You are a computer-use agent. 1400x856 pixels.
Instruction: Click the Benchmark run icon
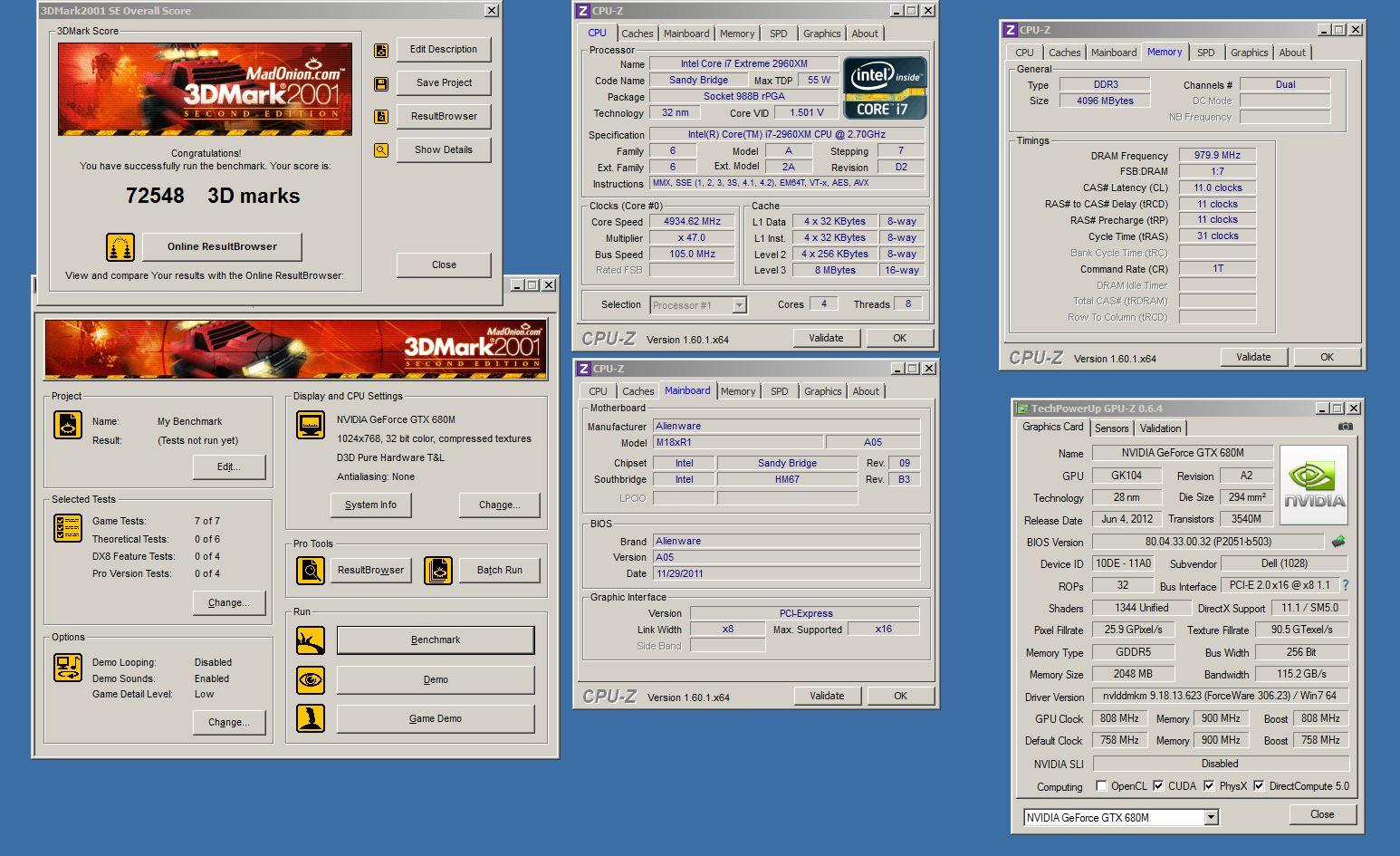point(311,640)
